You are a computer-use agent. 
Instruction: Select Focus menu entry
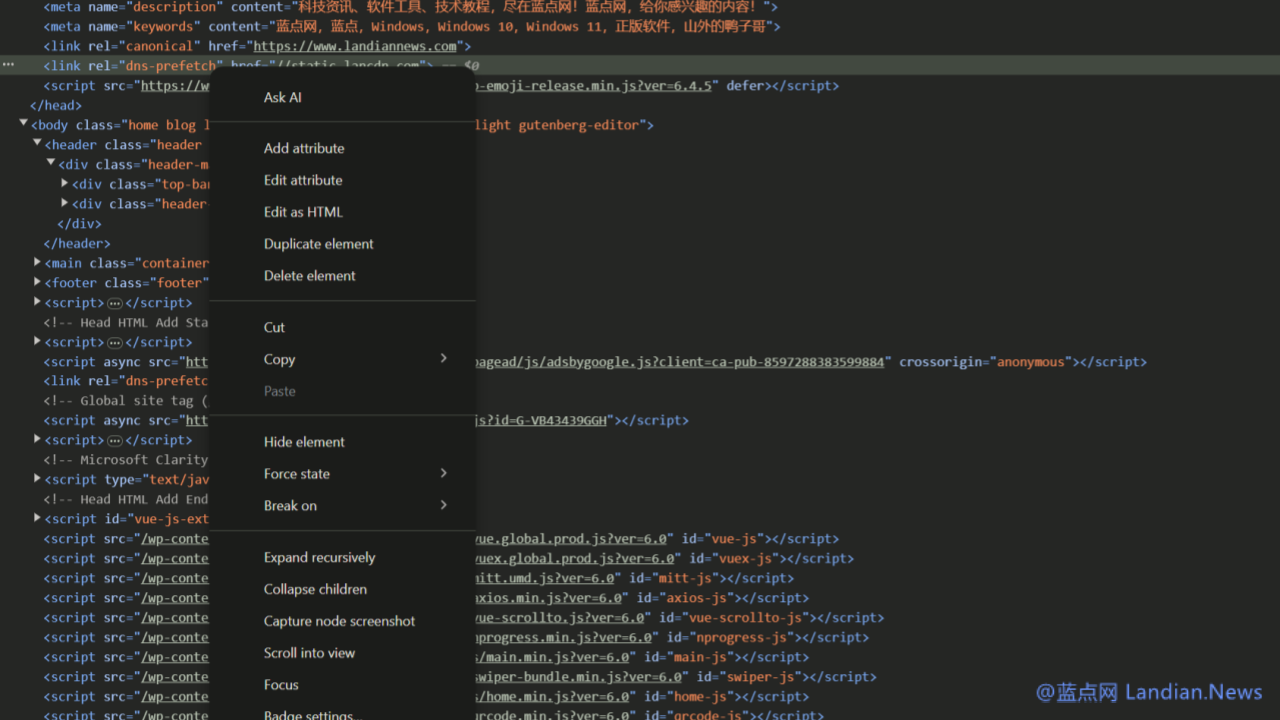click(x=281, y=685)
